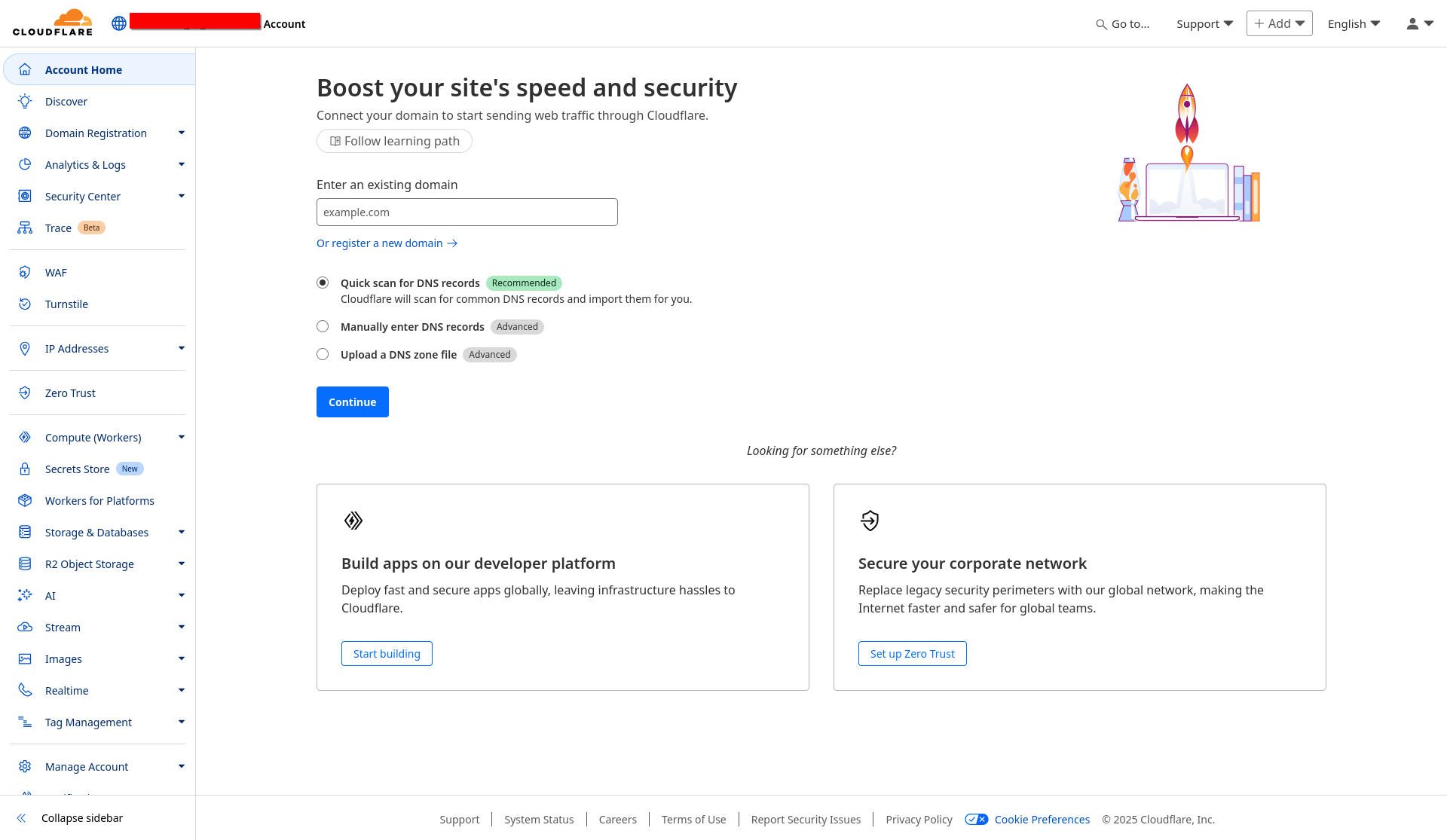Open the Trace Beta feature
Viewport: 1447px width, 840px height.
point(58,228)
